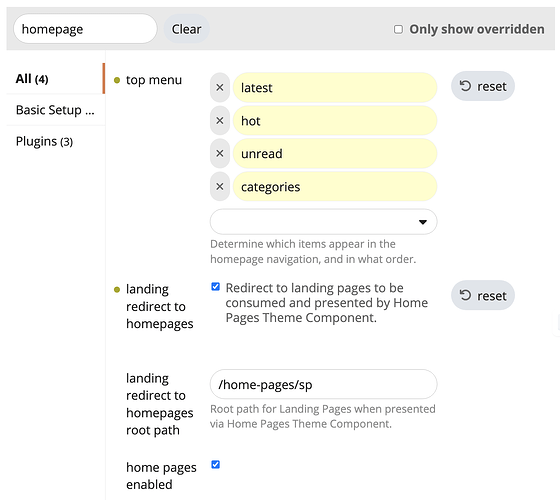Delete 'unread' entry via X icon
The width and height of the screenshot is (560, 500).
220,154
